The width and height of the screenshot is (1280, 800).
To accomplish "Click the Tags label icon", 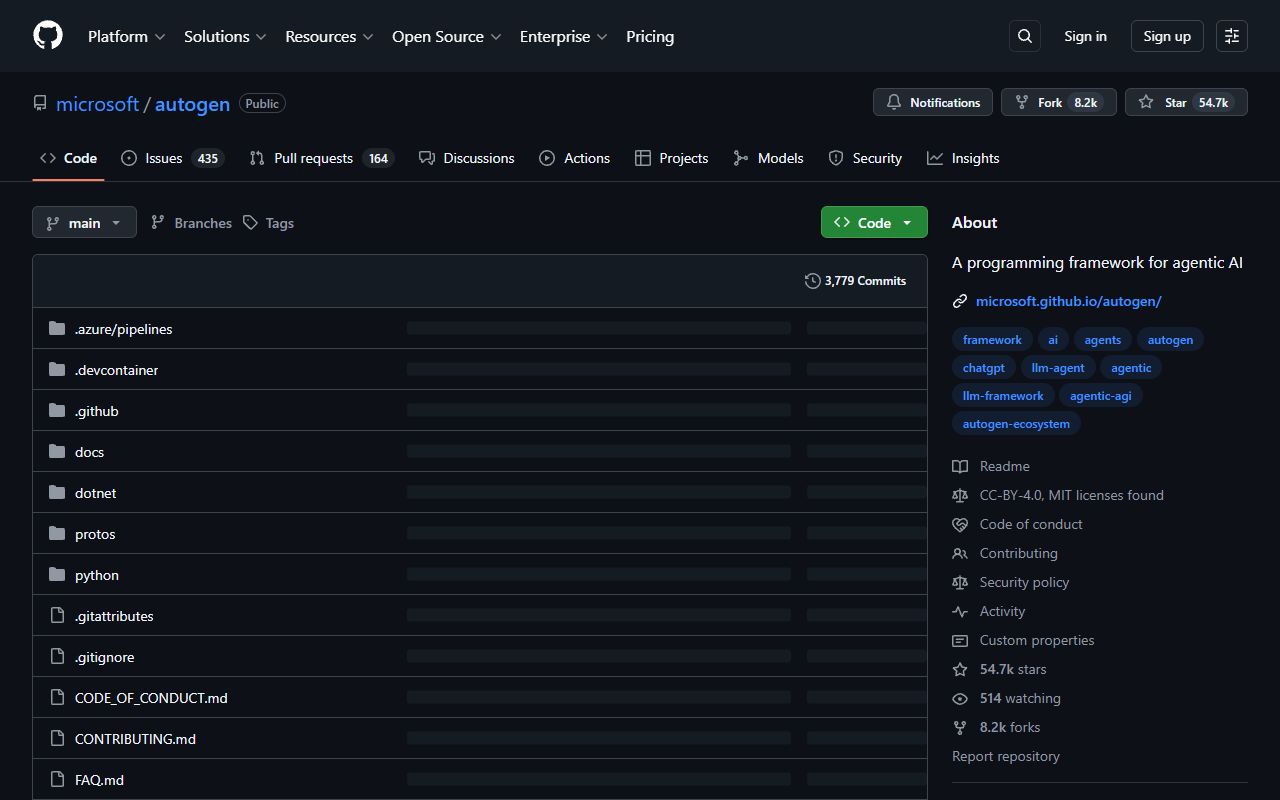I will 254,222.
